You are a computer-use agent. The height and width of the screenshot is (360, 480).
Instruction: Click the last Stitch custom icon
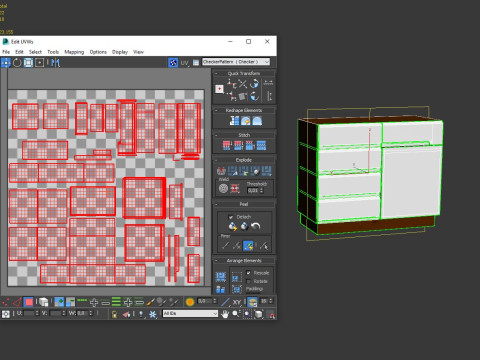[261, 145]
